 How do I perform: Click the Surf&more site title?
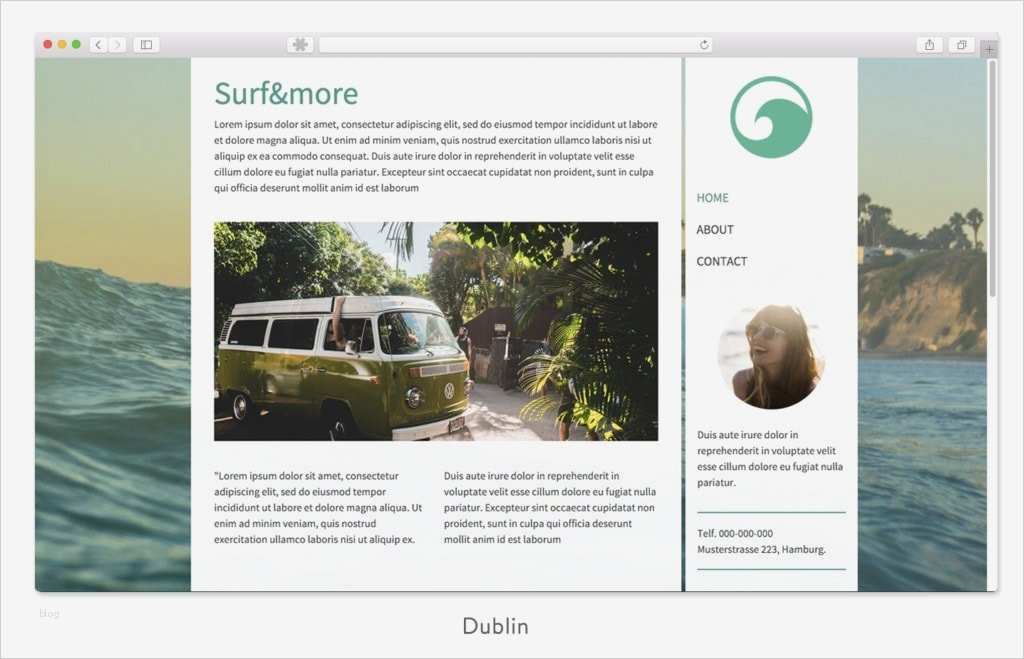pyautogui.click(x=286, y=93)
